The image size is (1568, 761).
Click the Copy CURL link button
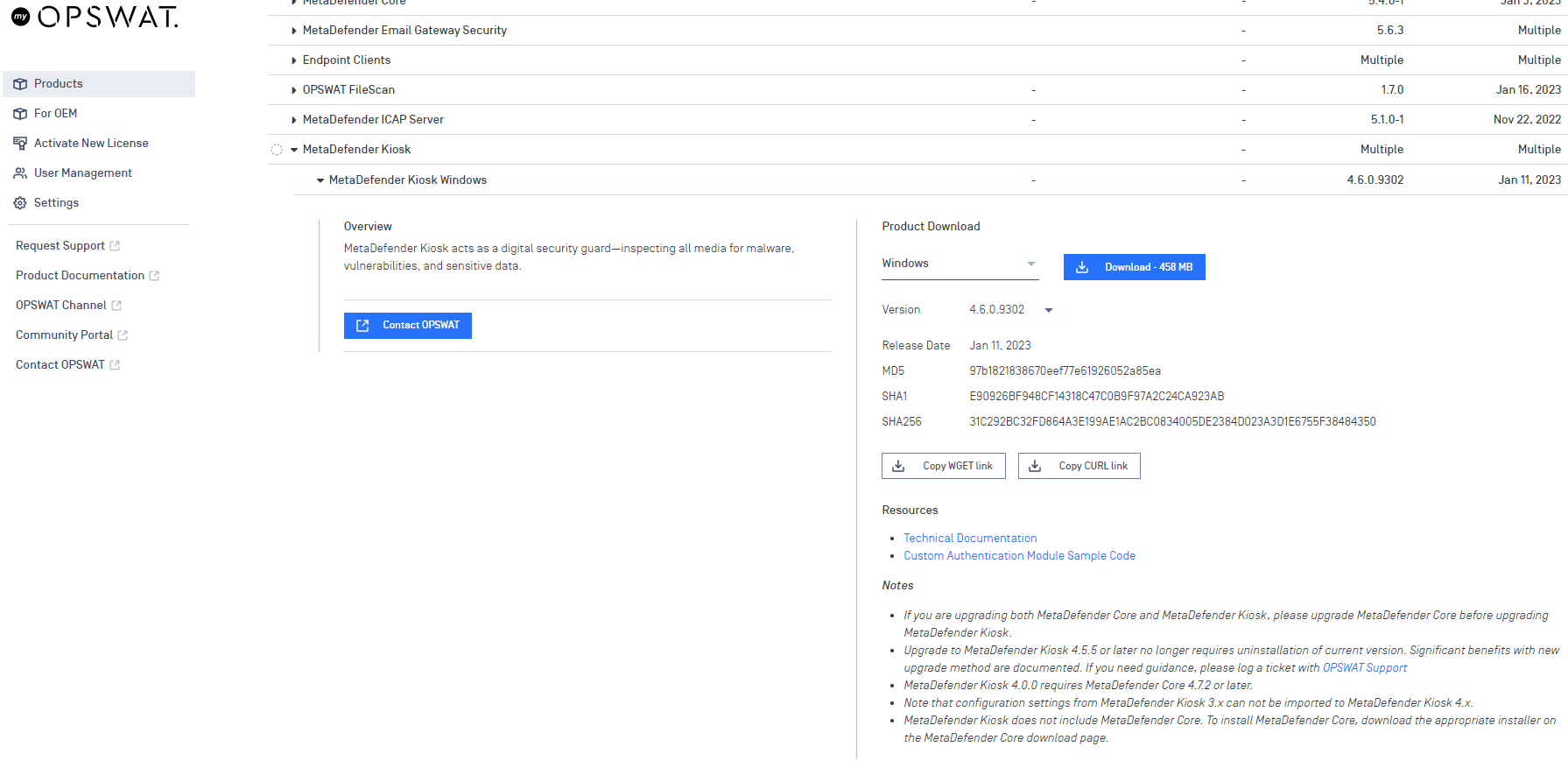click(1079, 466)
